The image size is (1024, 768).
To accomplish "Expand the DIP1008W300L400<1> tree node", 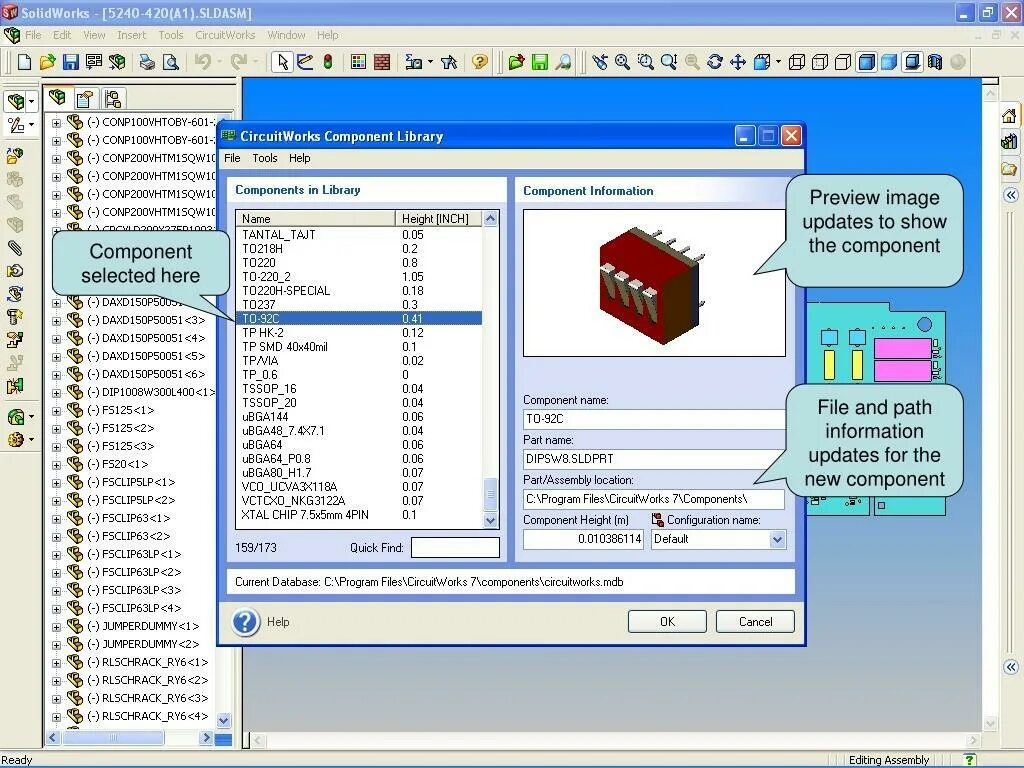I will [56, 392].
